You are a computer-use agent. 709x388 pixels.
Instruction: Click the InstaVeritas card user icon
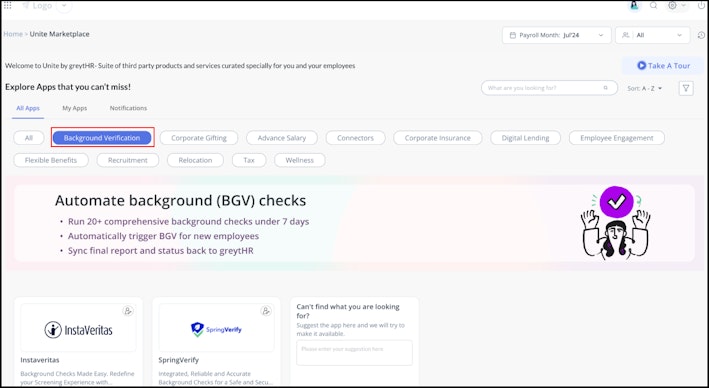[128, 311]
